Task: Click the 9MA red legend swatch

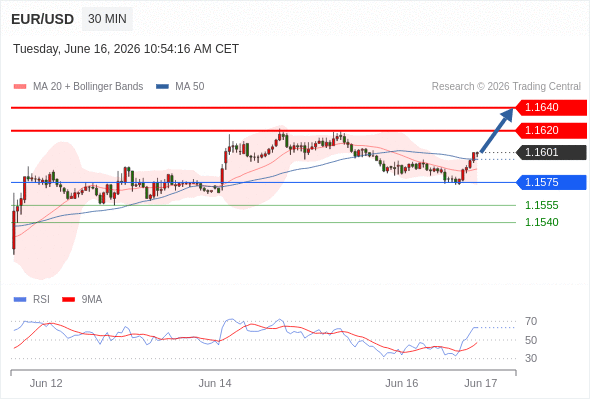Action: [68, 300]
